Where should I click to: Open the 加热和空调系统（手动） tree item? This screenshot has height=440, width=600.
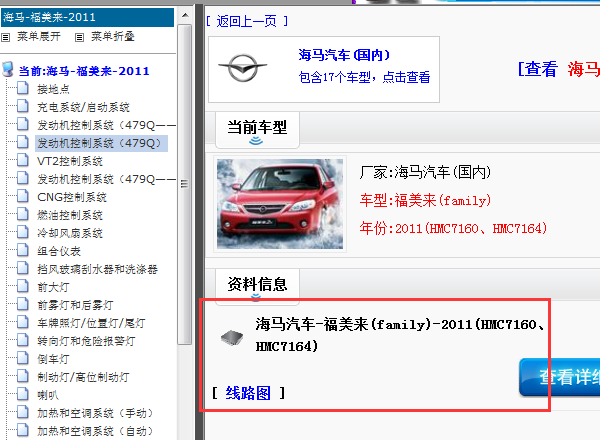pos(95,413)
